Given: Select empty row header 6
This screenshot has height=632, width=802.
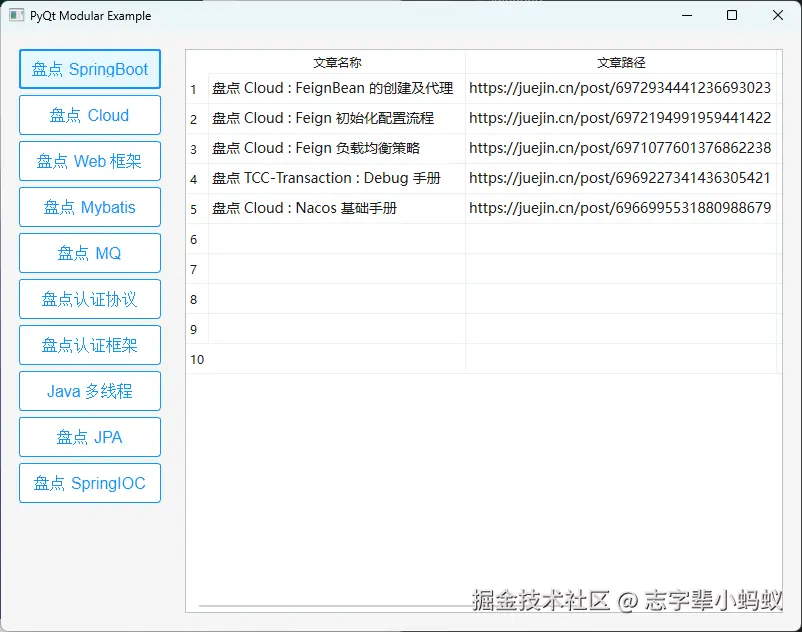Looking at the screenshot, I should [197, 239].
